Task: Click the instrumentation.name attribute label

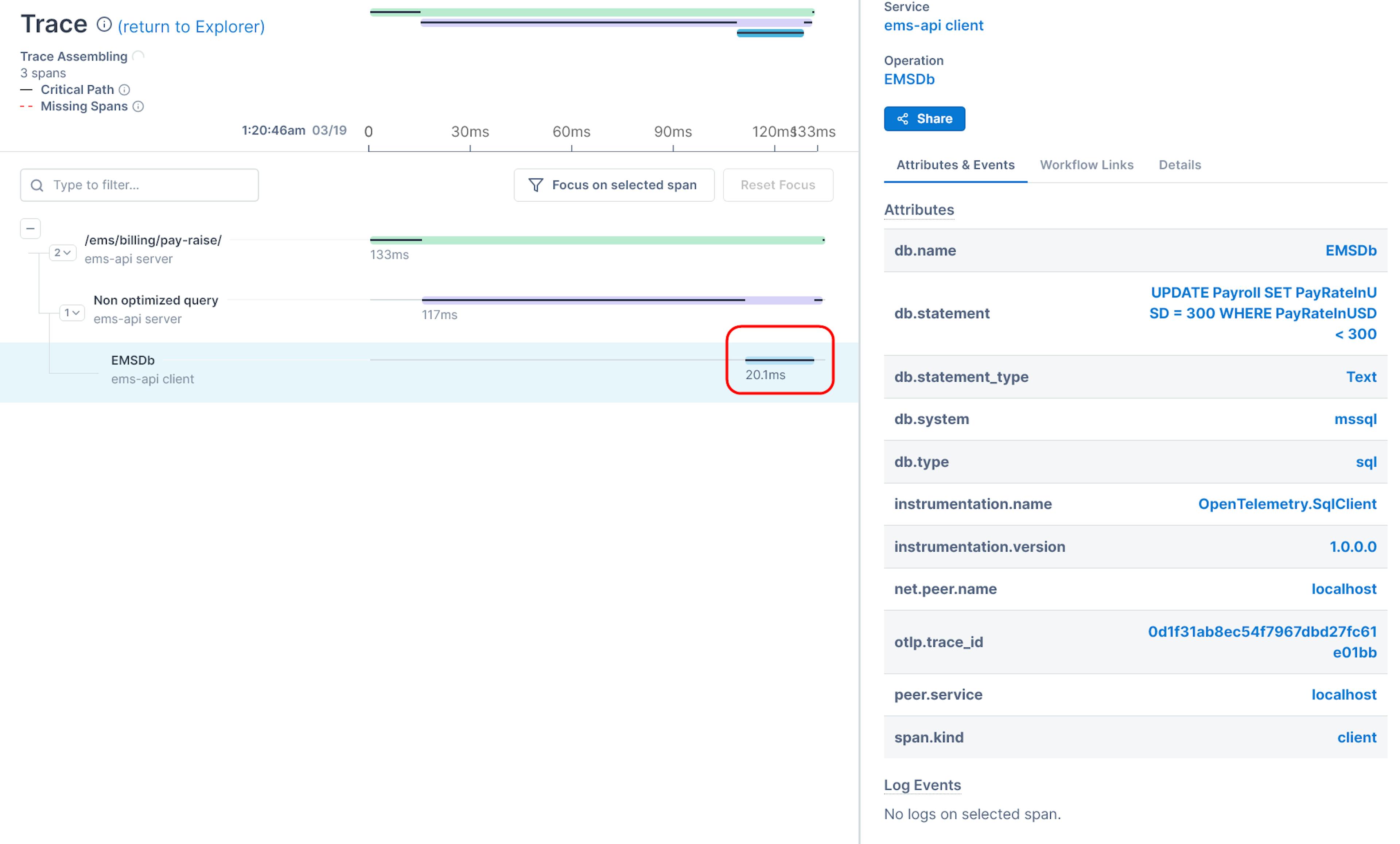Action: pos(973,504)
